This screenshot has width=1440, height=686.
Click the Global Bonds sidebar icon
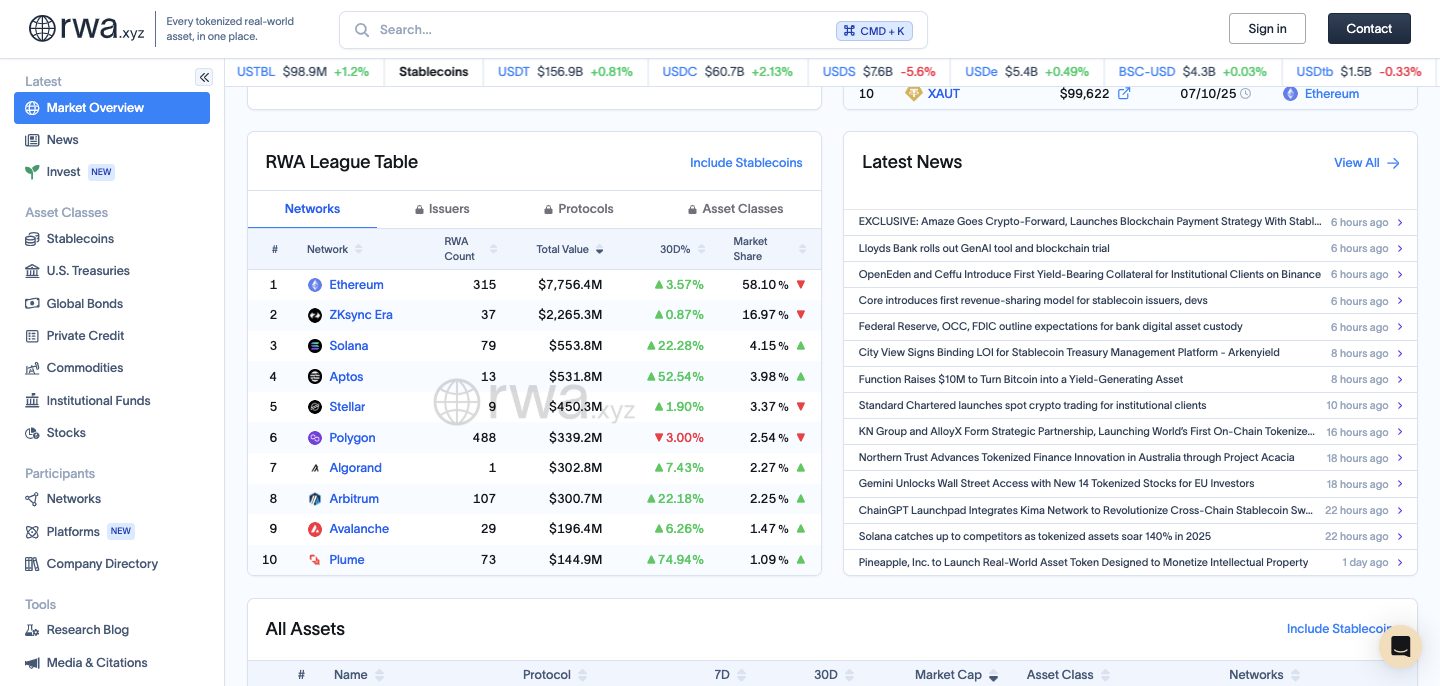click(32, 304)
